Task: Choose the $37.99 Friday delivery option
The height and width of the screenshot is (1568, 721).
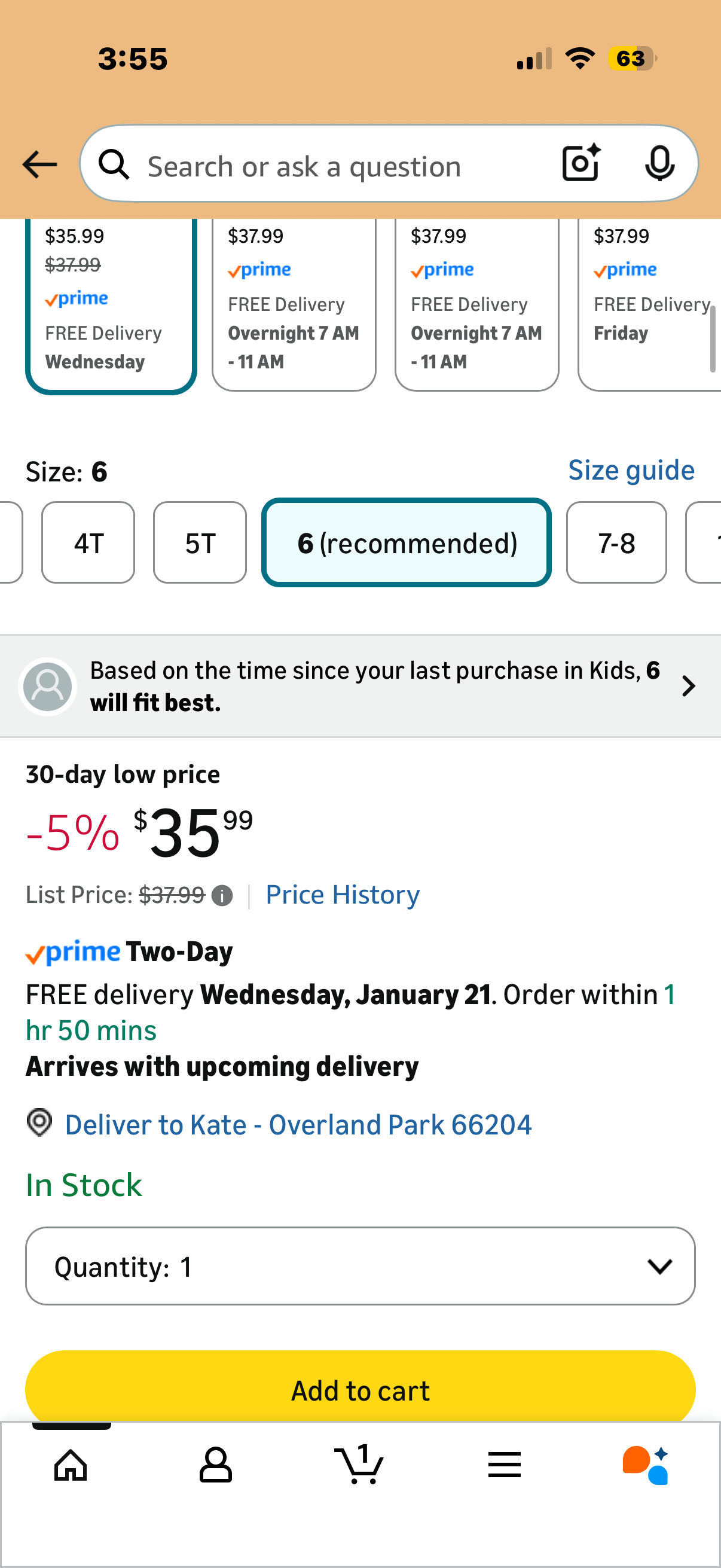Action: click(649, 304)
